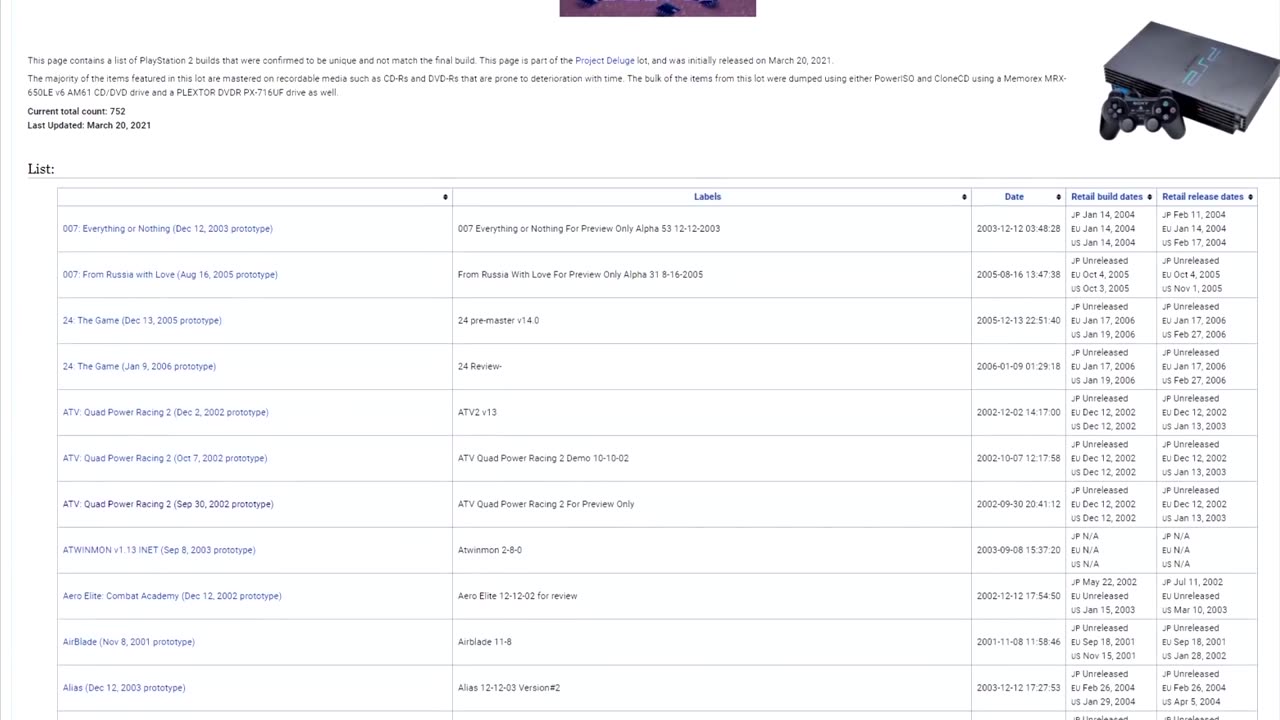Image resolution: width=1280 pixels, height=720 pixels.
Task: Select date '2002-12-12 17:54:50'
Action: (x=1018, y=596)
